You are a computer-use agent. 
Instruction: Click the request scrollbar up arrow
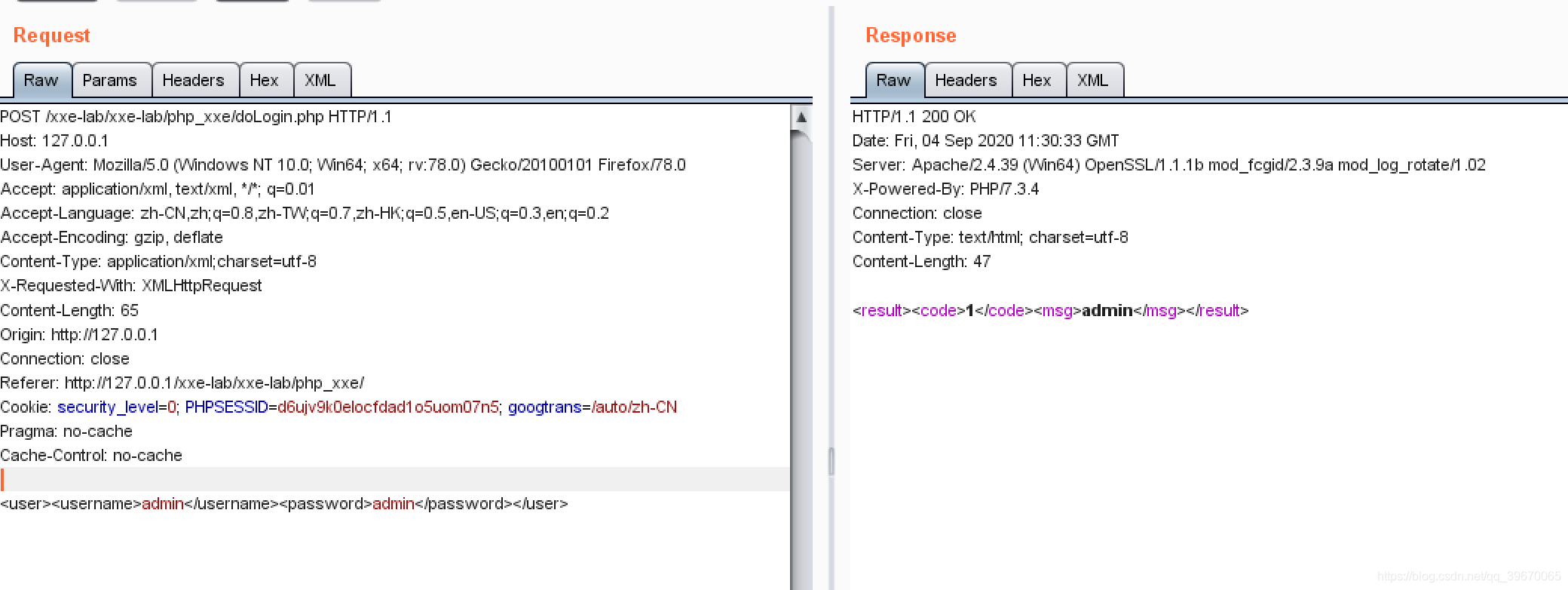click(801, 118)
